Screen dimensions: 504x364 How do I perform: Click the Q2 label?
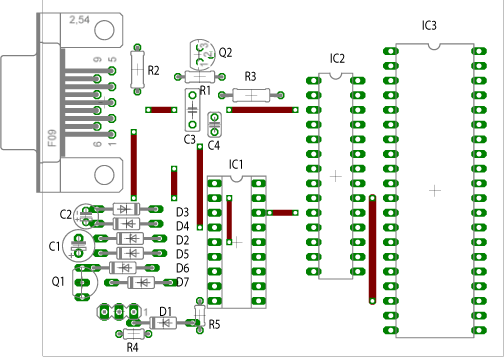coord(225,53)
